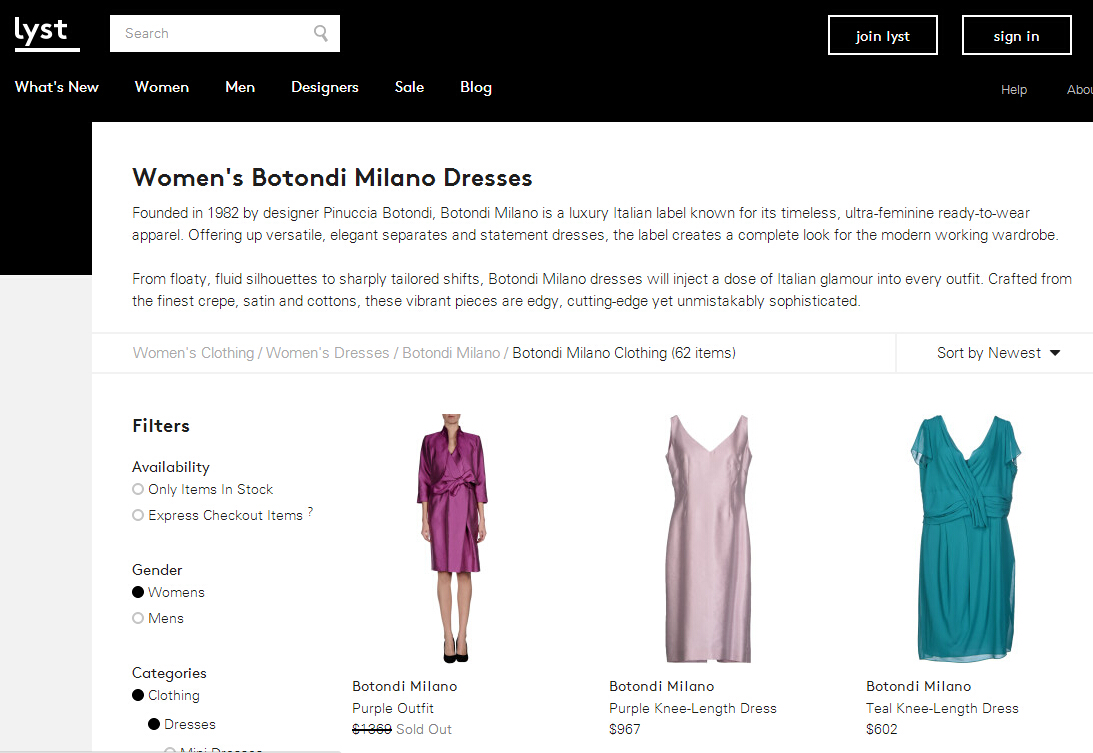Click the Express Checkout help question mark
The width and height of the screenshot is (1093, 753).
tap(310, 512)
